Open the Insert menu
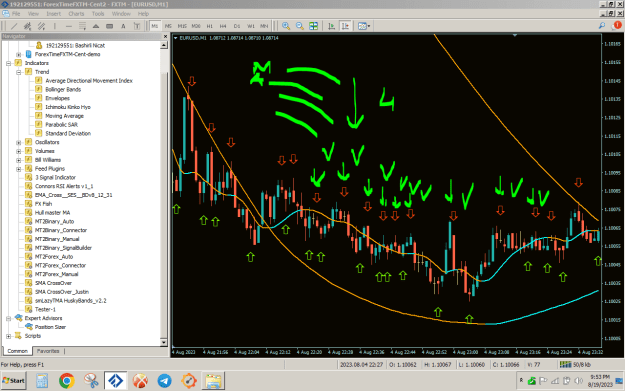This screenshot has width=625, height=391. pyautogui.click(x=53, y=14)
